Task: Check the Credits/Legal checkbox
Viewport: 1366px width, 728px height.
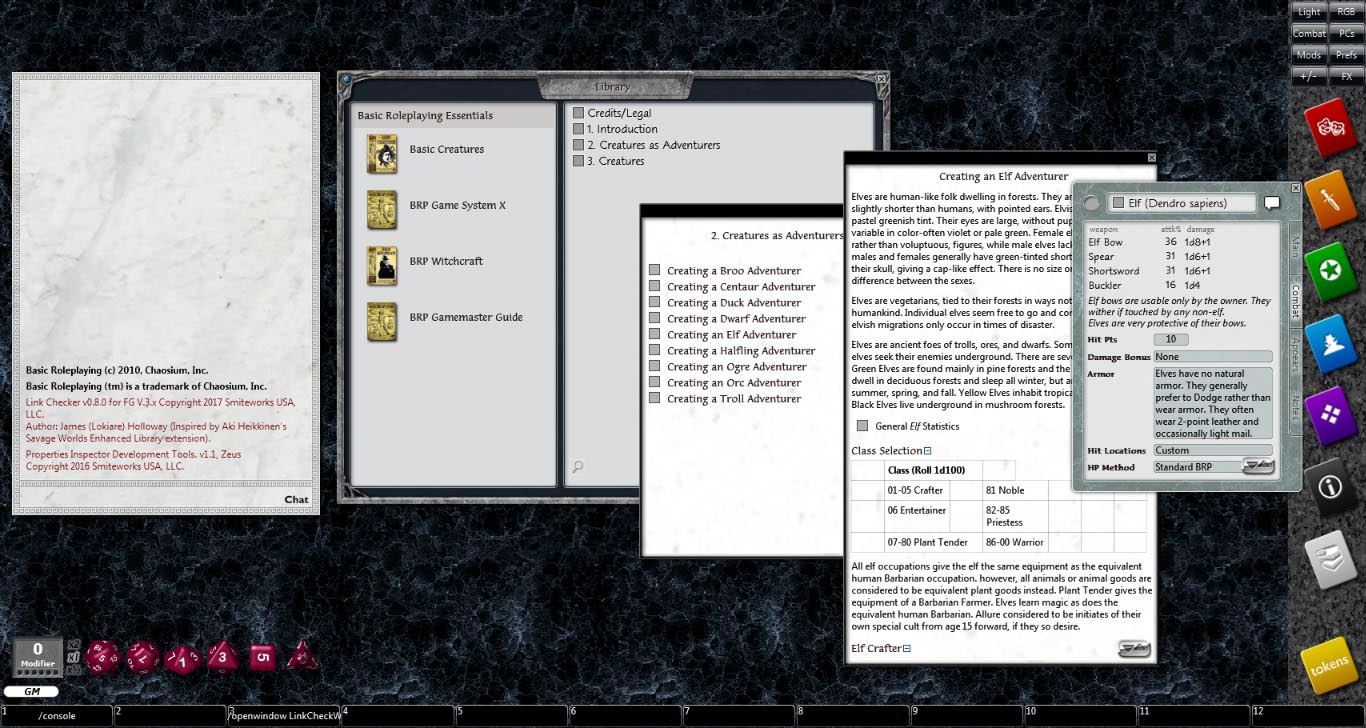Action: 577,112
